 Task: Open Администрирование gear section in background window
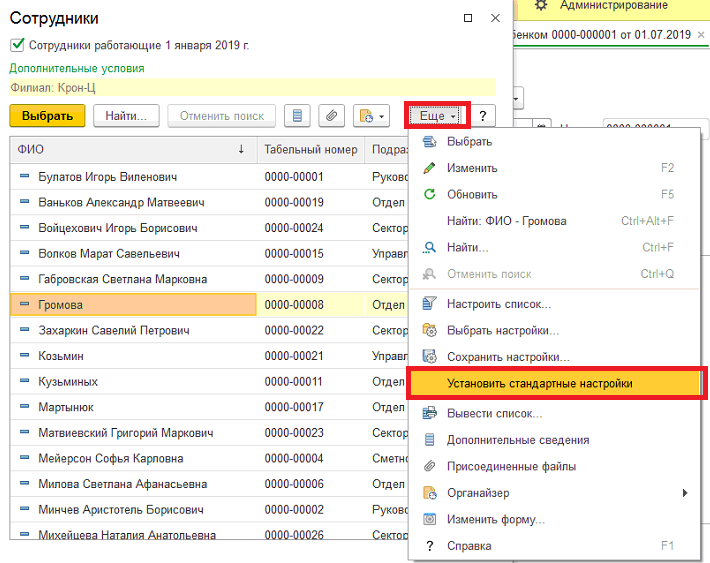coord(600,5)
